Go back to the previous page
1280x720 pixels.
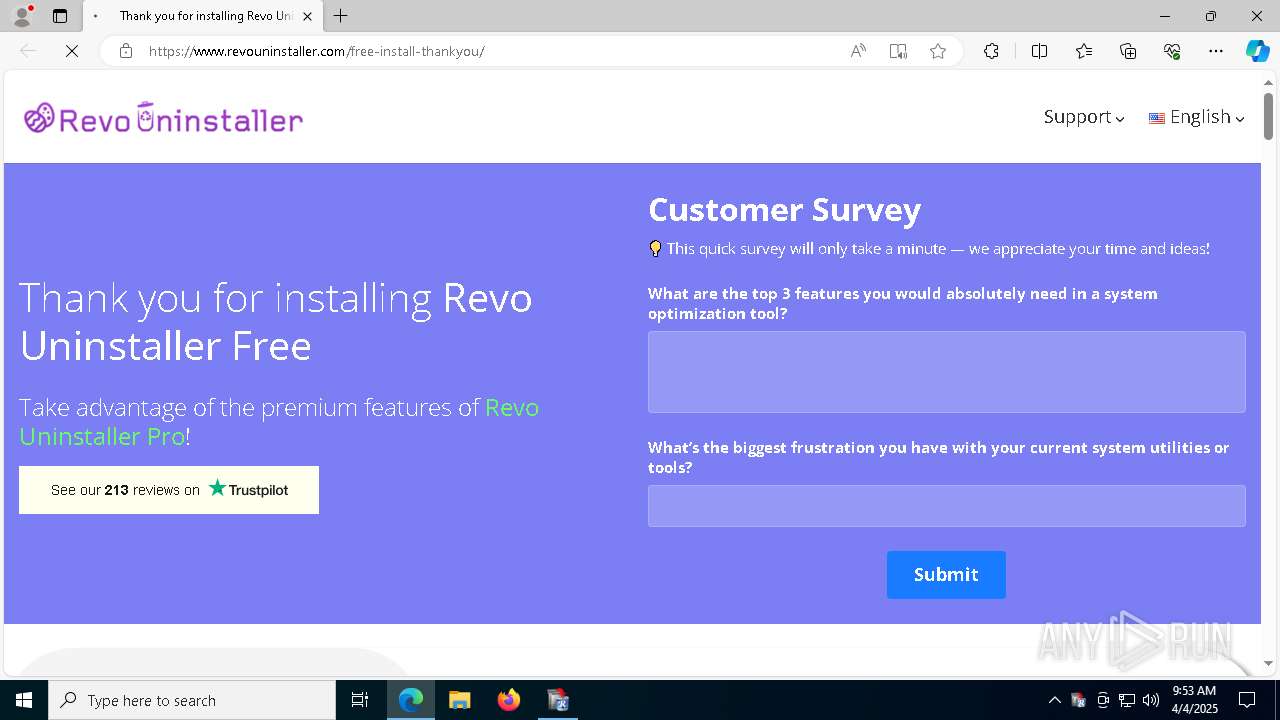coord(28,51)
